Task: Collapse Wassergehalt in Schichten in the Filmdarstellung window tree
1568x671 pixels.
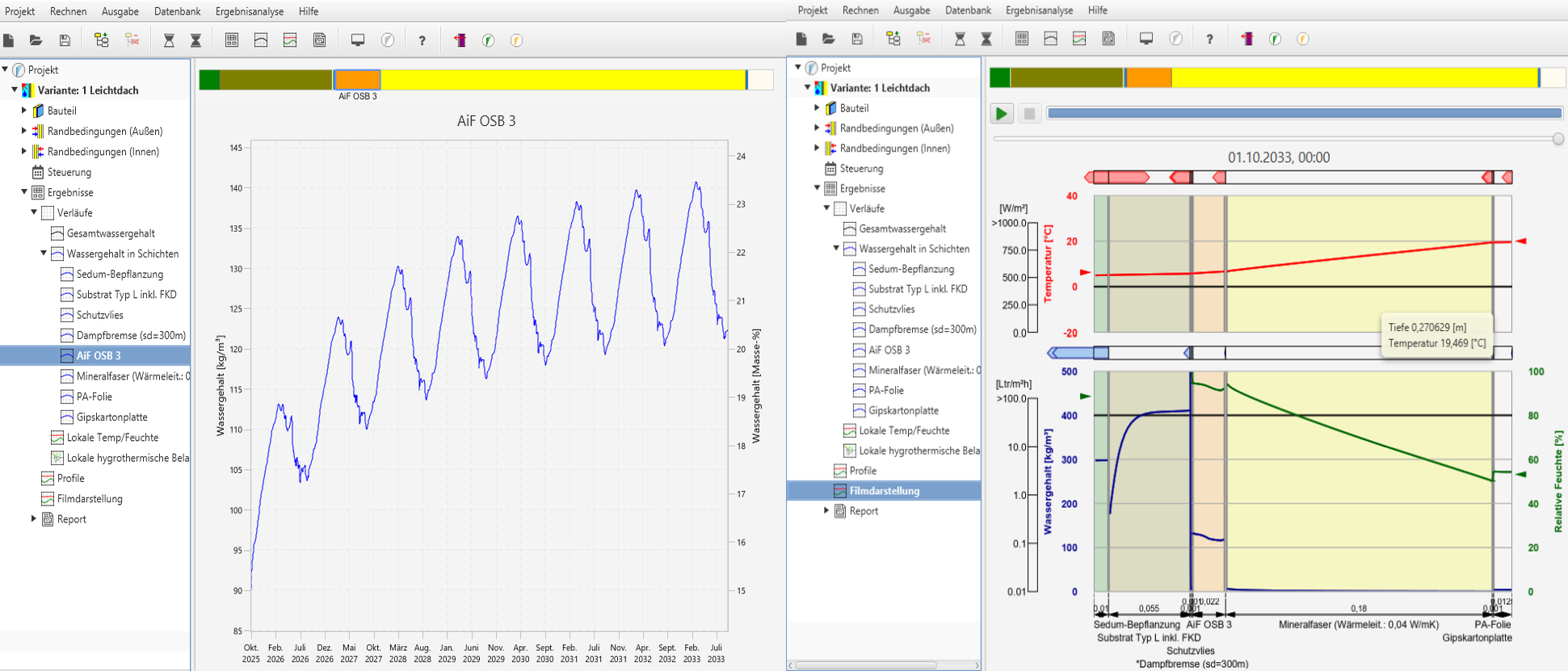Action: pyautogui.click(x=836, y=249)
